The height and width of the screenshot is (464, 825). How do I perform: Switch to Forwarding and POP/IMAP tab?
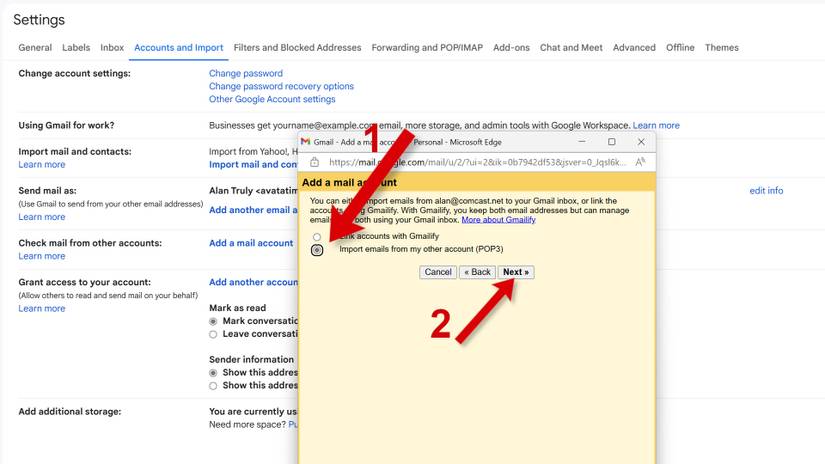coord(427,47)
